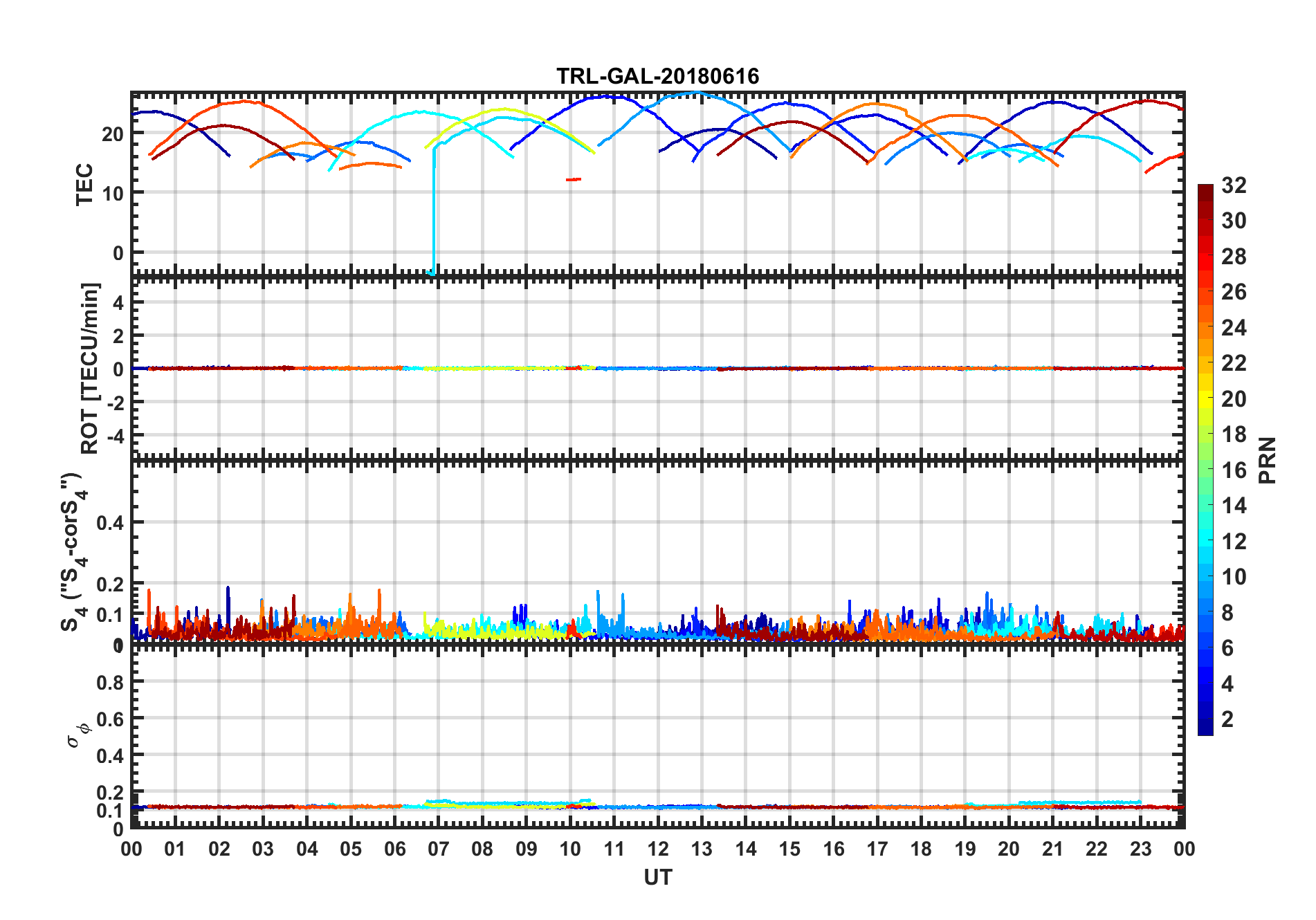The width and height of the screenshot is (1316, 920).
Task: Click x-axis hour tick 01
Action: [x=175, y=849]
